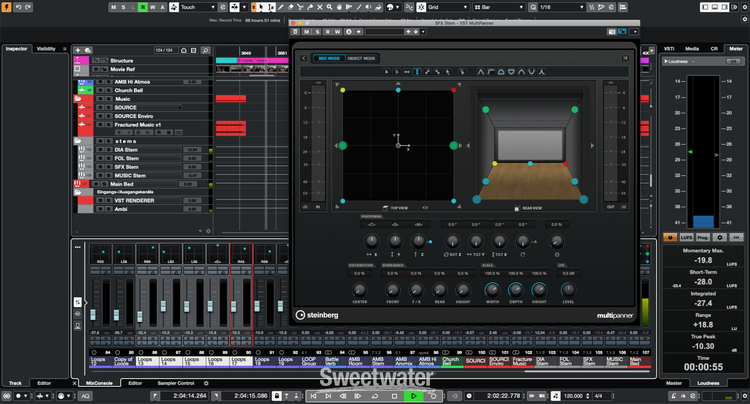Switch to the Master tab at bottom right

point(674,383)
